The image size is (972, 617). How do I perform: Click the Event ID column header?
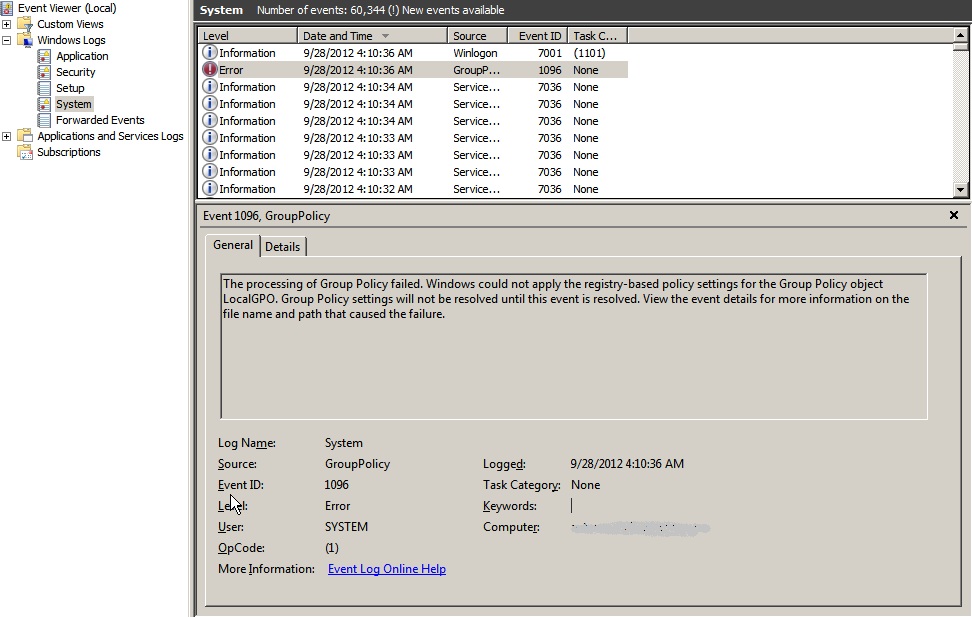pos(537,36)
